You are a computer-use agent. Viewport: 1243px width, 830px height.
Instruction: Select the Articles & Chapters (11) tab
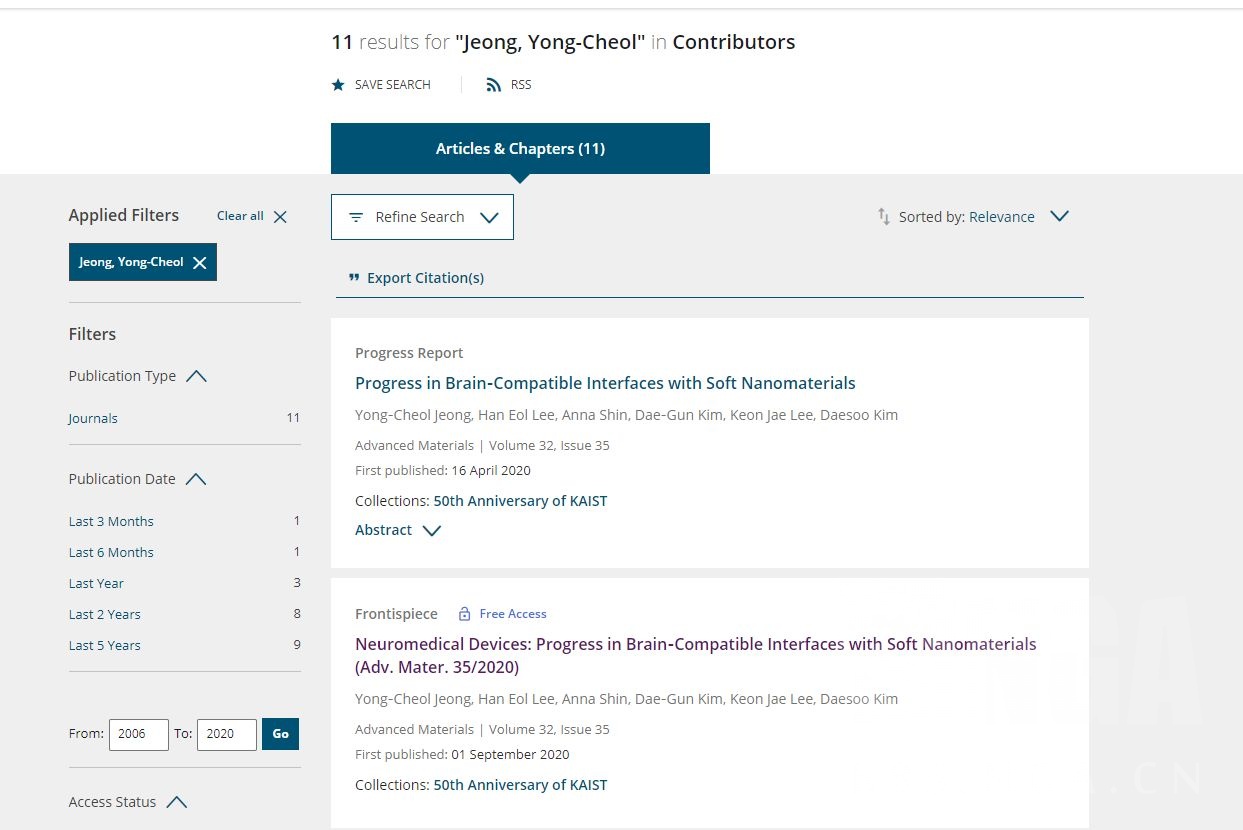[520, 148]
